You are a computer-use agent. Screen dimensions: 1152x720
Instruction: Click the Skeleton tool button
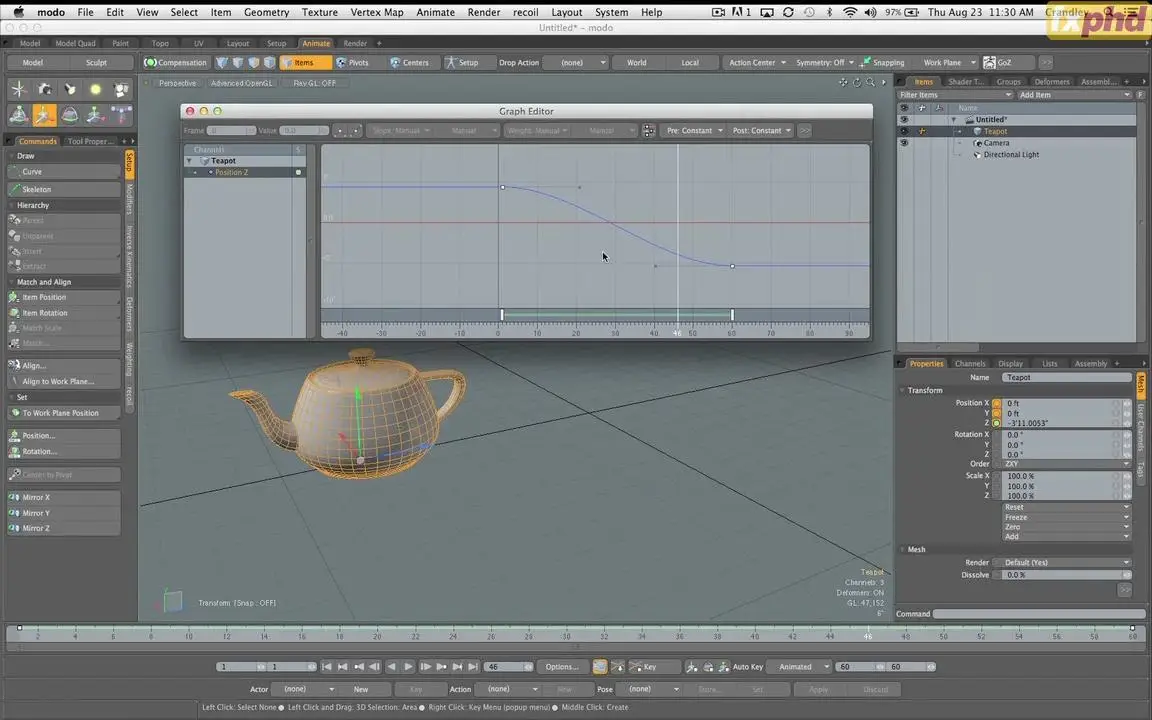63,190
